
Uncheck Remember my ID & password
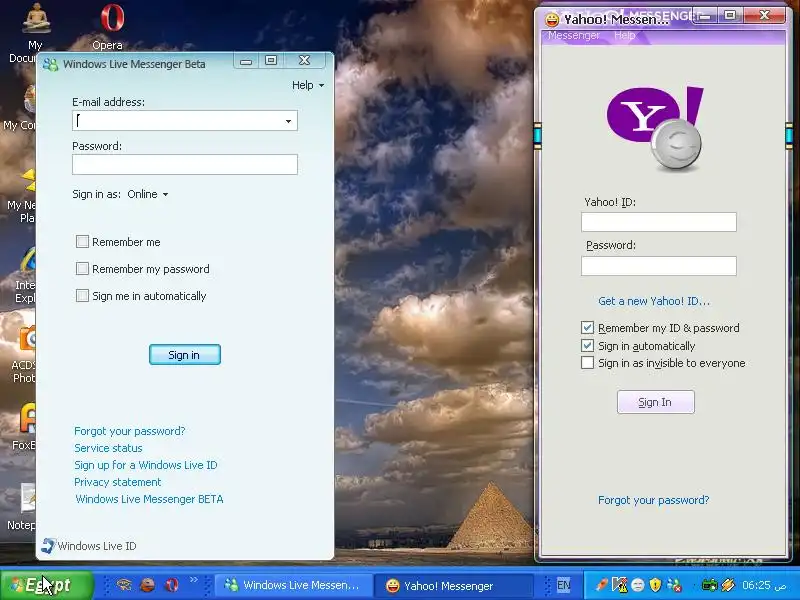click(x=587, y=328)
